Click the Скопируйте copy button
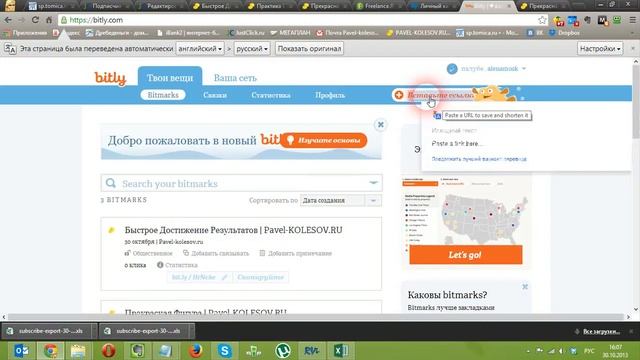Image resolution: width=640 pixels, height=360 pixels. pyautogui.click(x=260, y=277)
